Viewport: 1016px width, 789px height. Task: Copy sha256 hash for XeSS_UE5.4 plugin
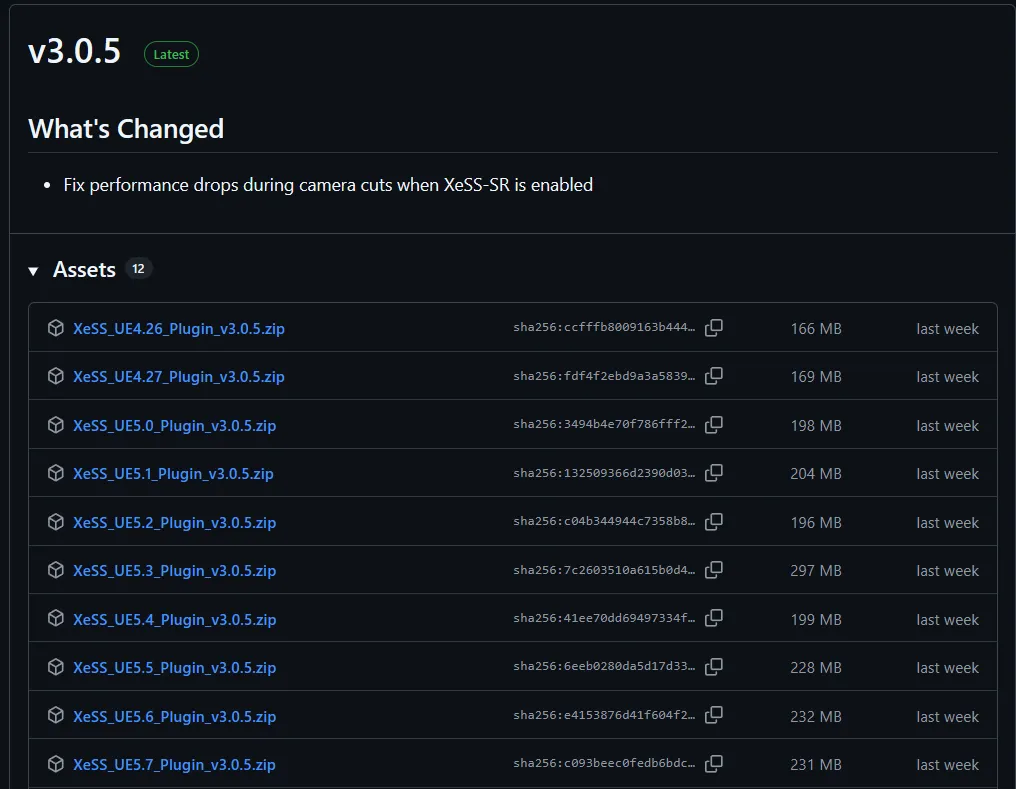click(713, 619)
